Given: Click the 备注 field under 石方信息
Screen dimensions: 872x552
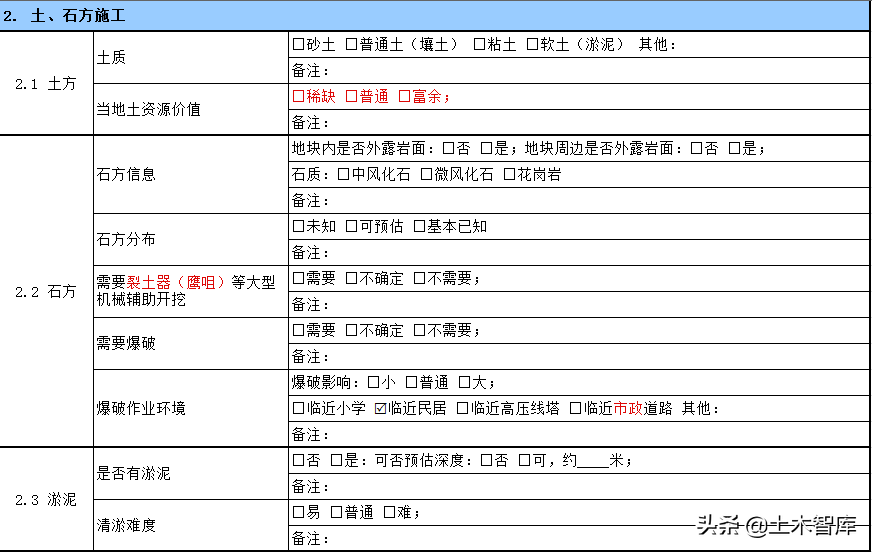Looking at the screenshot, I should pos(579,201).
